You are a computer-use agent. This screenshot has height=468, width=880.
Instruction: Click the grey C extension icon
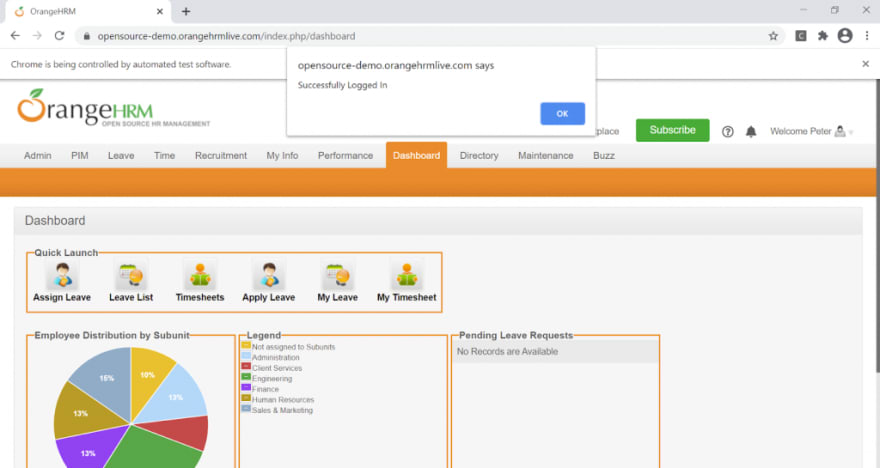[x=801, y=36]
